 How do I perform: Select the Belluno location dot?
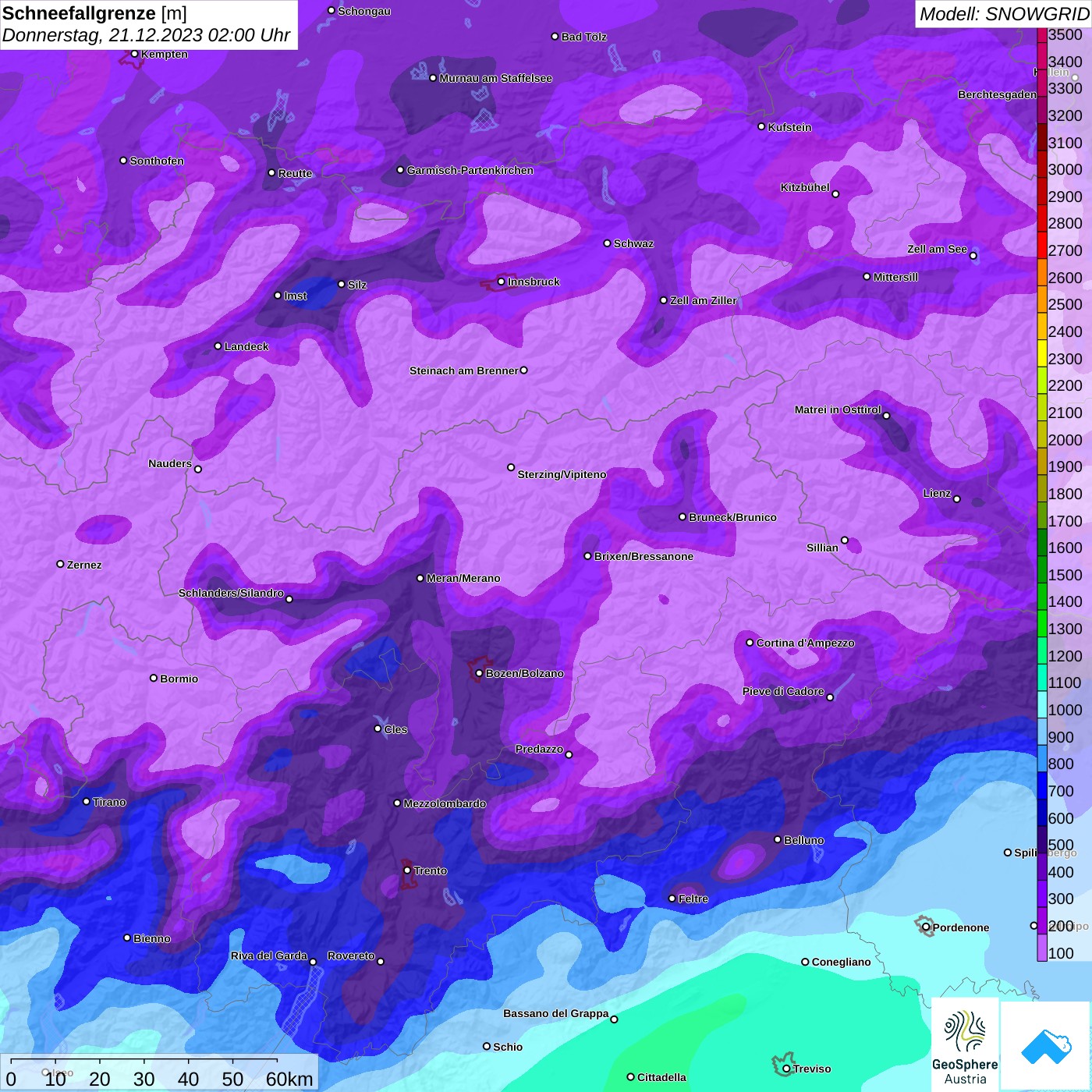pos(778,839)
